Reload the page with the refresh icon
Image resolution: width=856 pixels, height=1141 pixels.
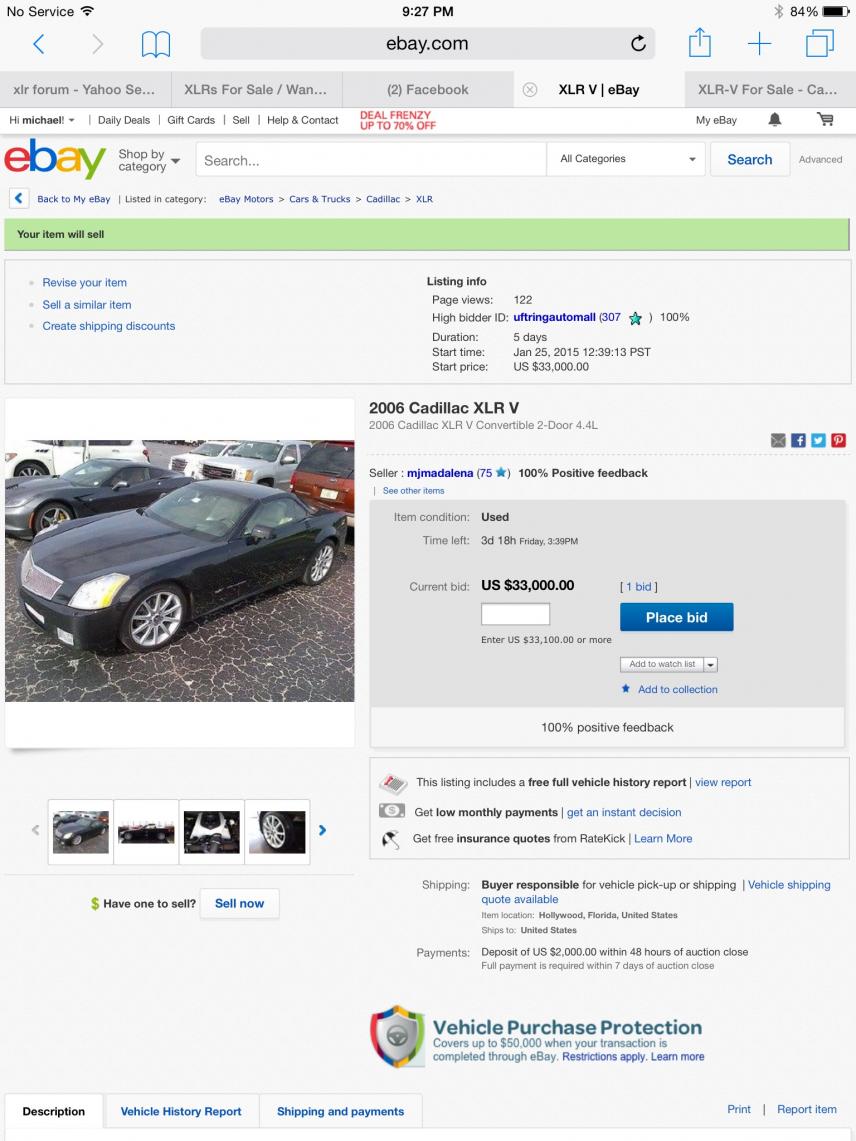click(x=638, y=44)
